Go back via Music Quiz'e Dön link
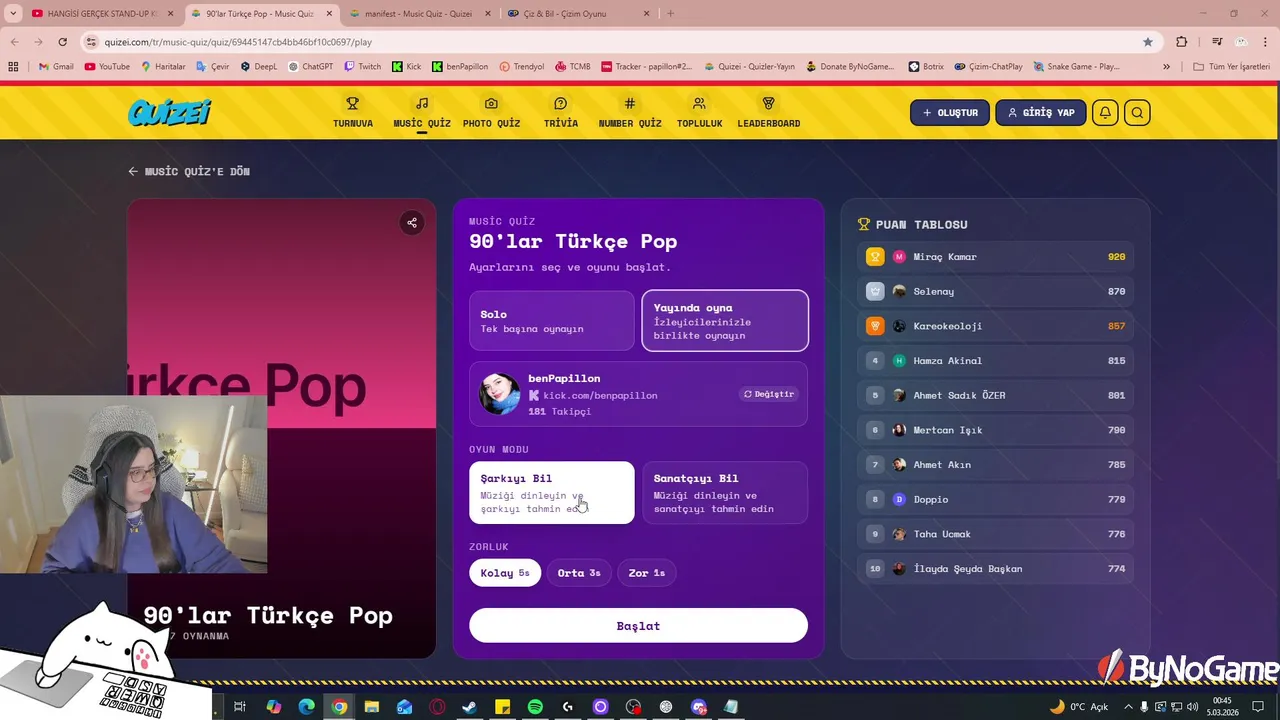Screen dimensions: 1280x720 pyautogui.click(x=189, y=171)
